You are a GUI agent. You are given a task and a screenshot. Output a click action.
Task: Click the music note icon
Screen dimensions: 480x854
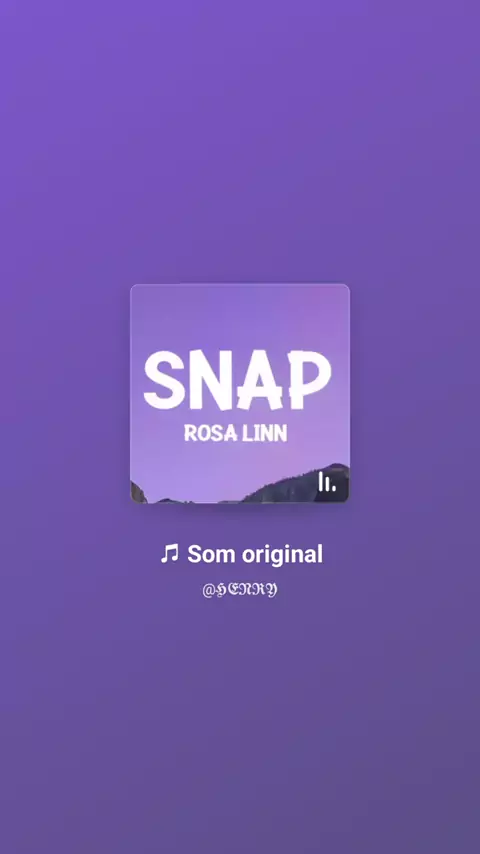click(169, 554)
